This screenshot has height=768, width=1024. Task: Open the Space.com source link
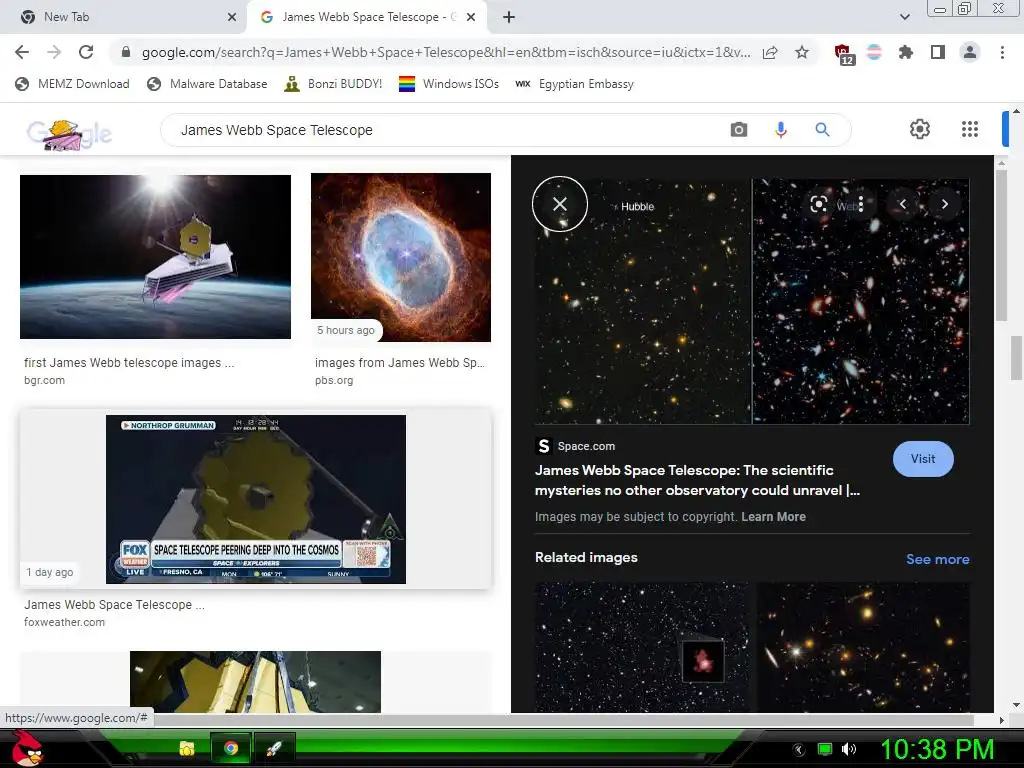pos(575,446)
